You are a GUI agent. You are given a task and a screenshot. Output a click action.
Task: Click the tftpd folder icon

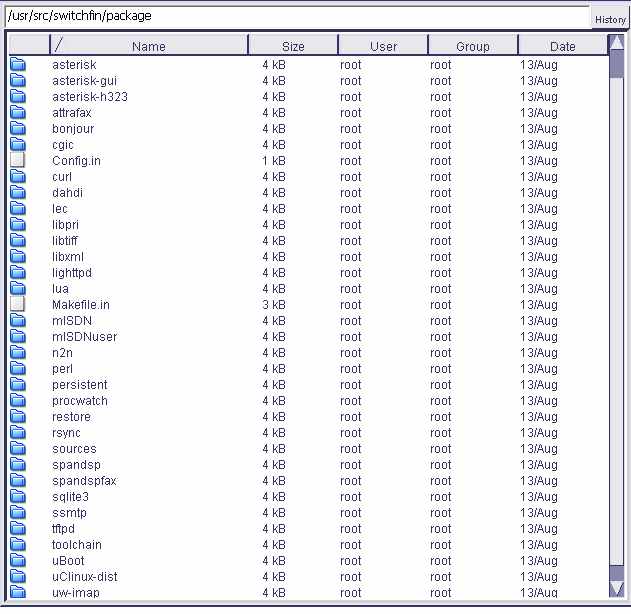(18, 528)
